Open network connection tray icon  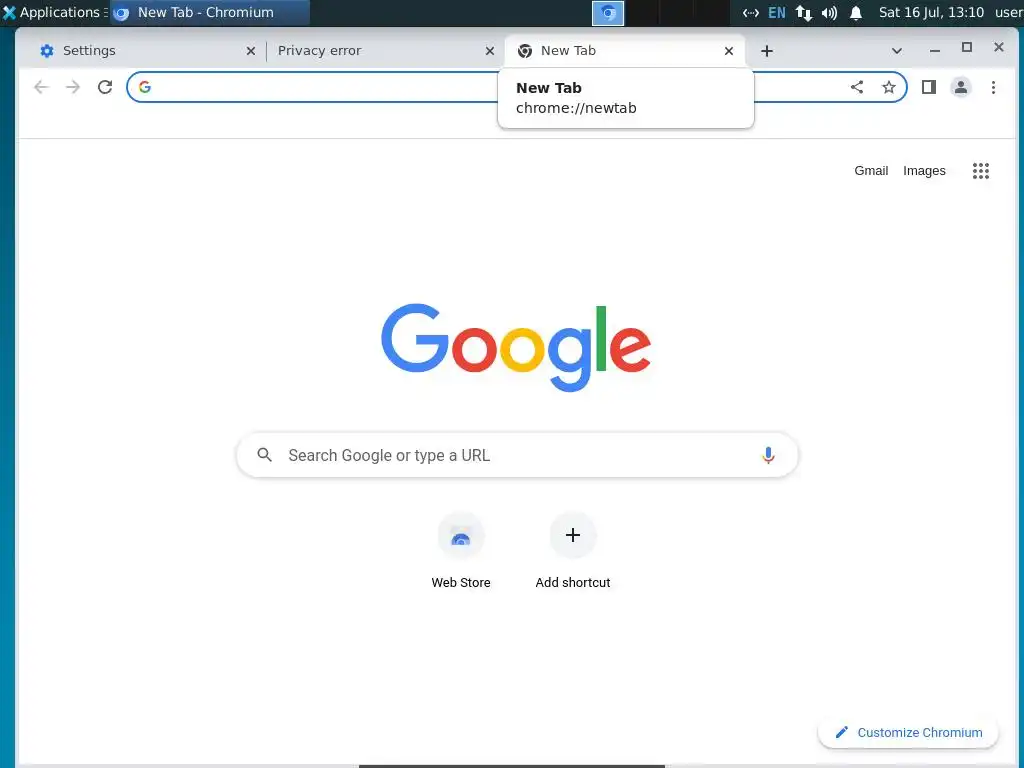[x=804, y=13]
